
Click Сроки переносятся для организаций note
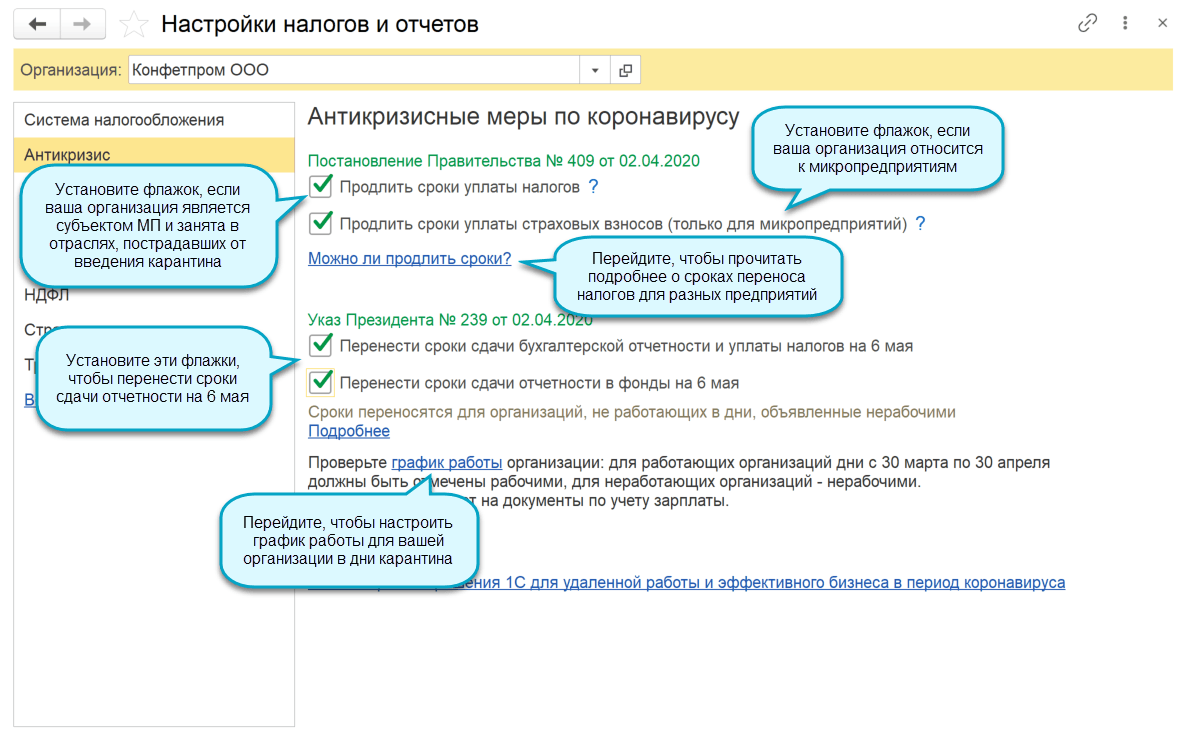pyautogui.click(x=632, y=412)
